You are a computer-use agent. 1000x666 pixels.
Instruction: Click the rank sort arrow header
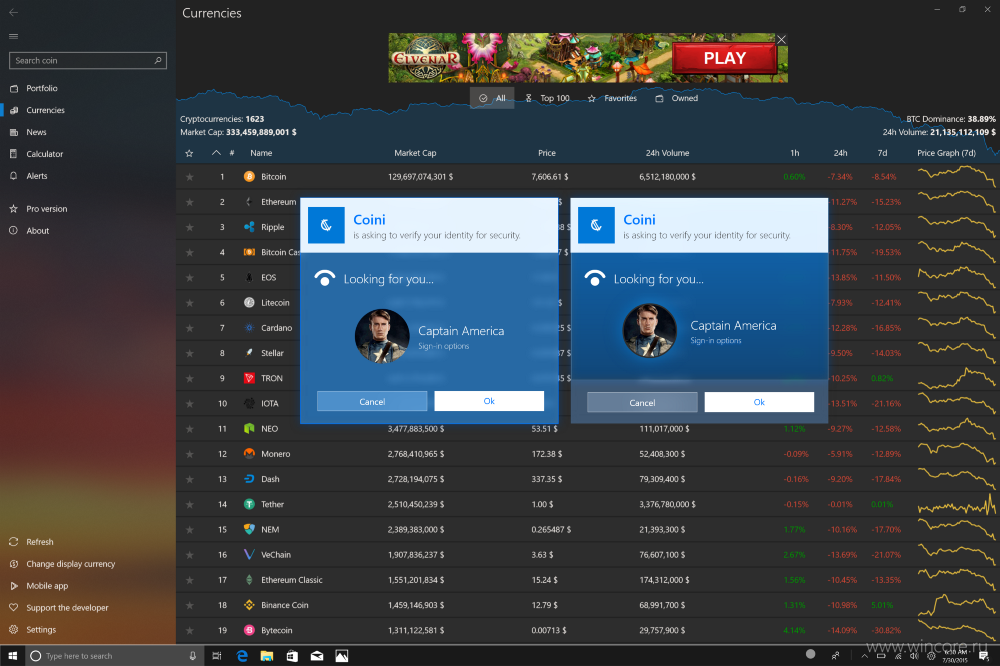coord(216,153)
